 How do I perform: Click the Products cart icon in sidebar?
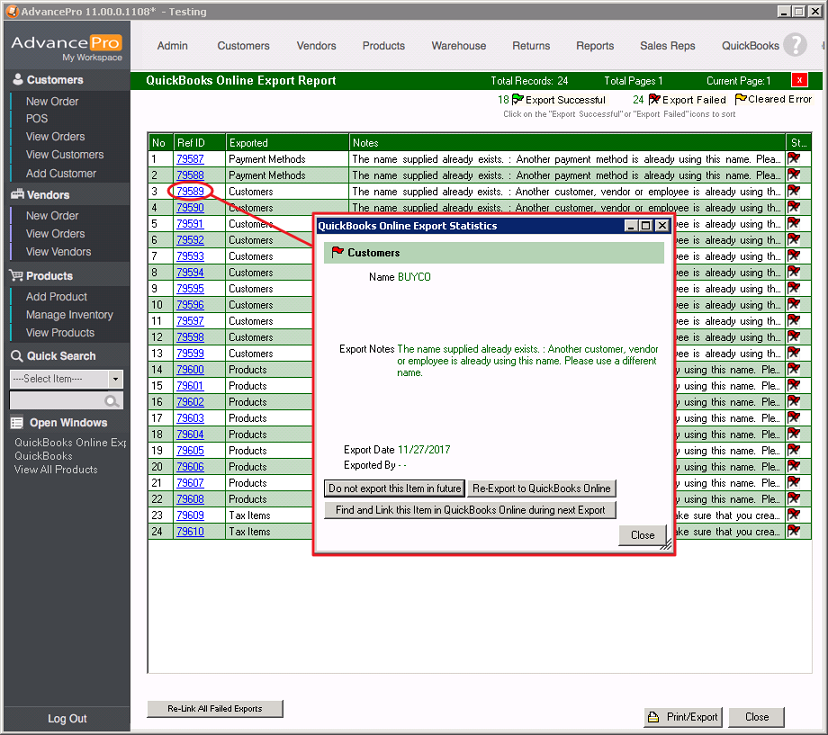pyautogui.click(x=16, y=275)
